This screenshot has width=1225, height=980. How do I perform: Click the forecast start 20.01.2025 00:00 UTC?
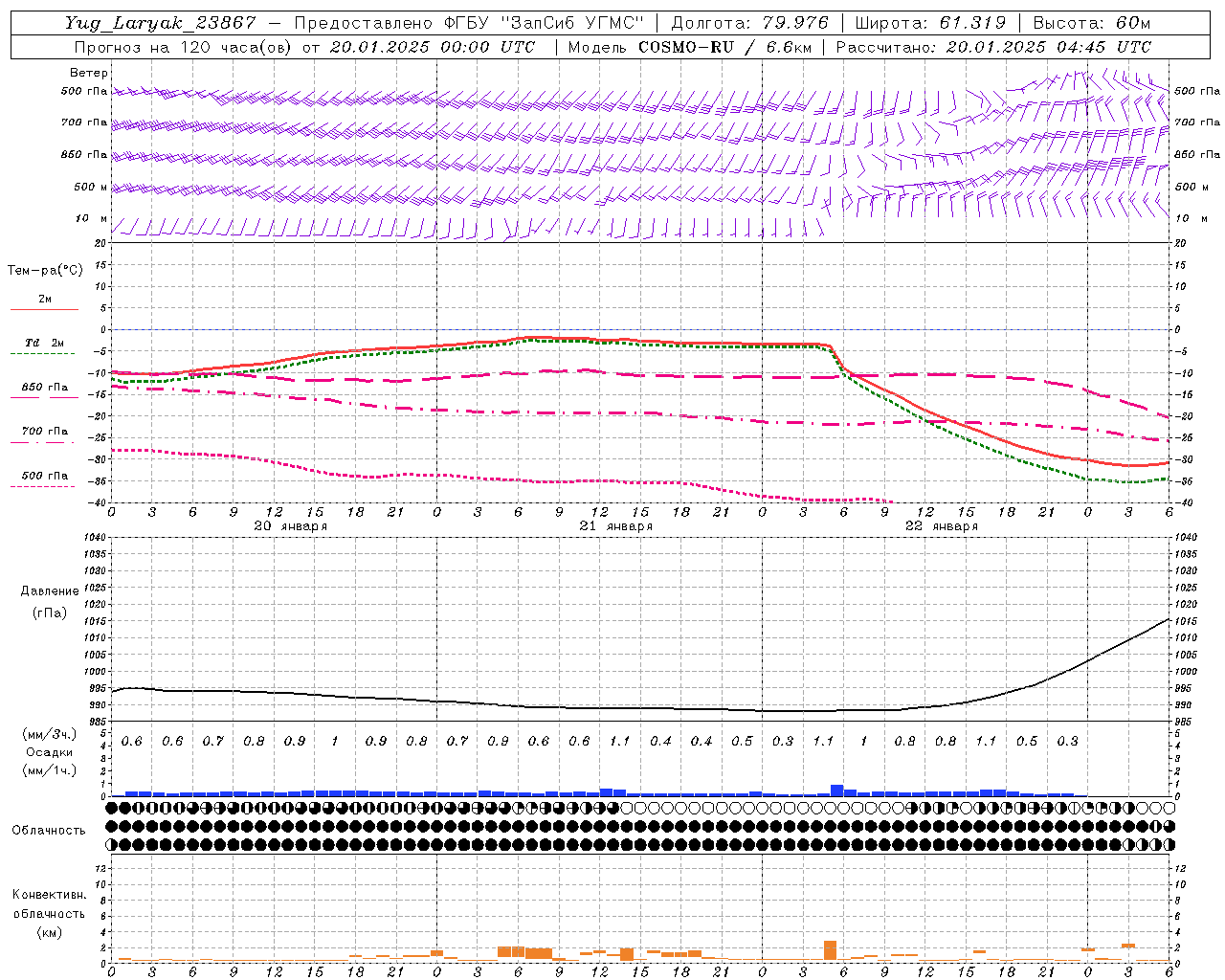pyautogui.click(x=433, y=47)
